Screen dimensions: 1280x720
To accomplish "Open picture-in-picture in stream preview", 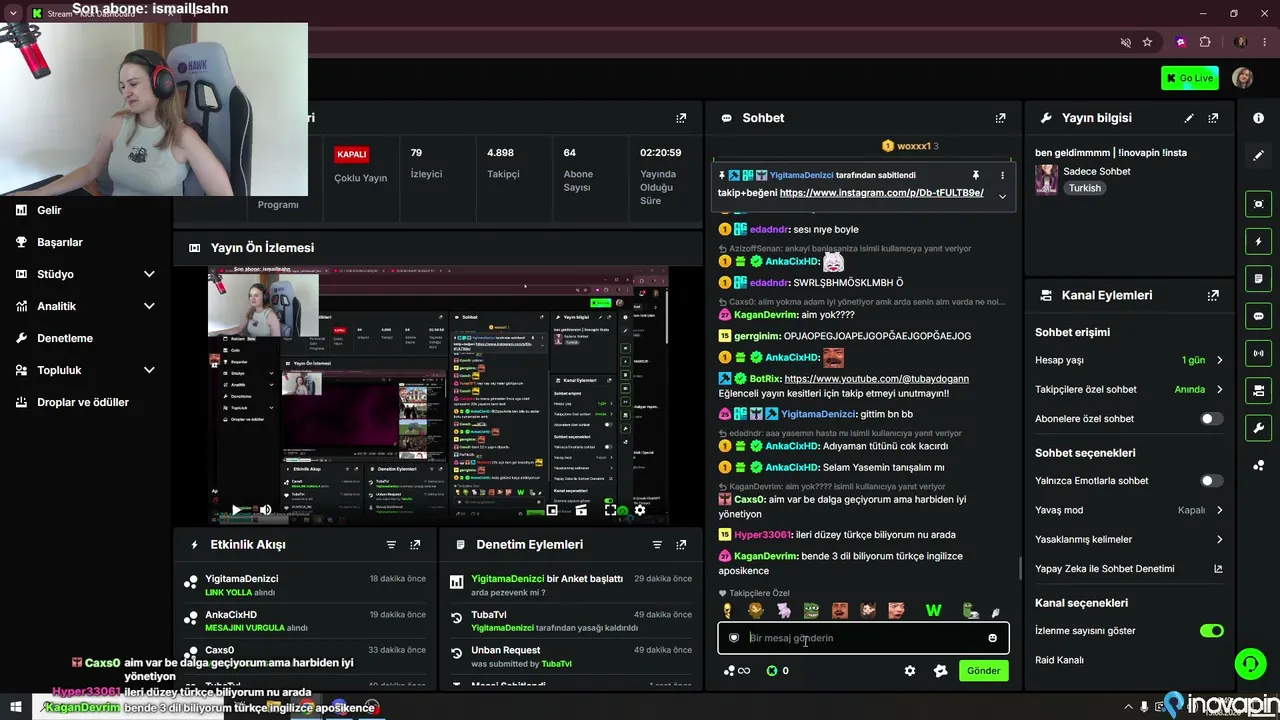I will [x=552, y=510].
